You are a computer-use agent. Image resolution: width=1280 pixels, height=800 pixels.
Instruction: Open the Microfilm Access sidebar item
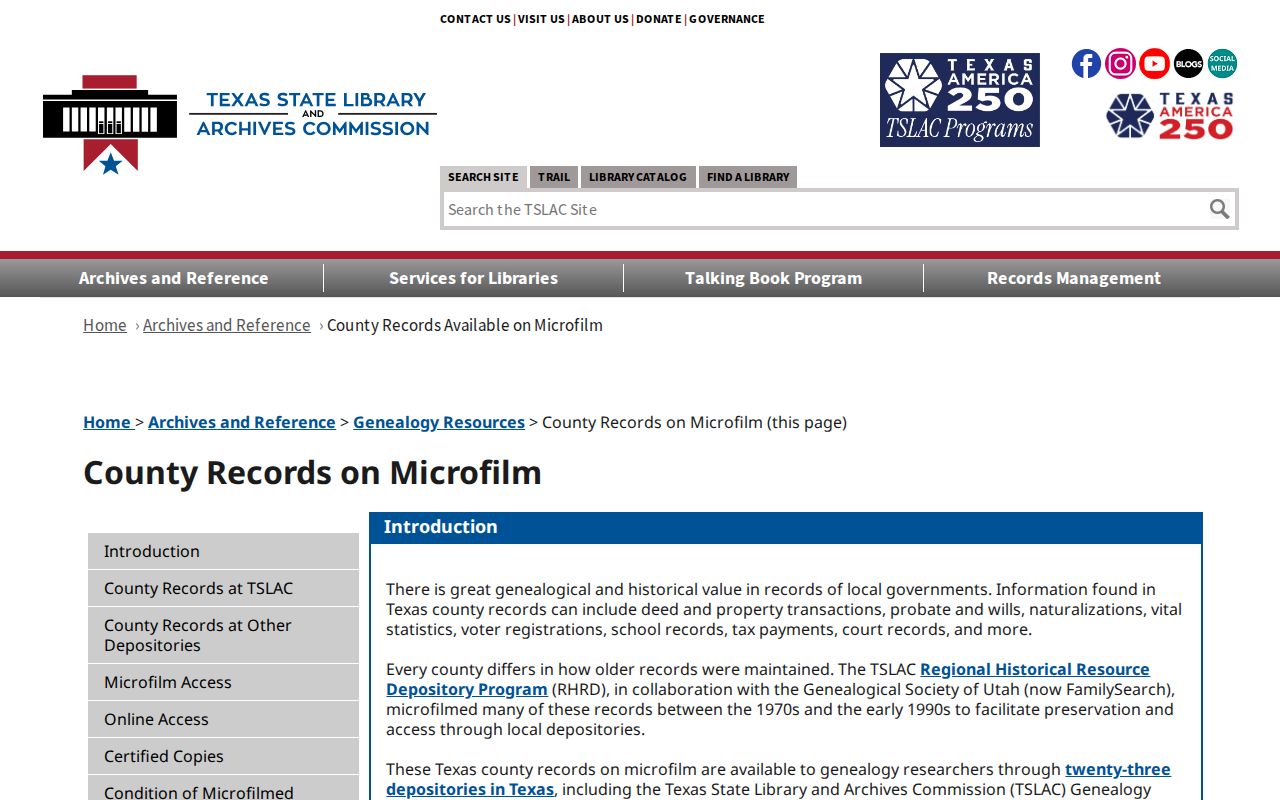(x=223, y=682)
